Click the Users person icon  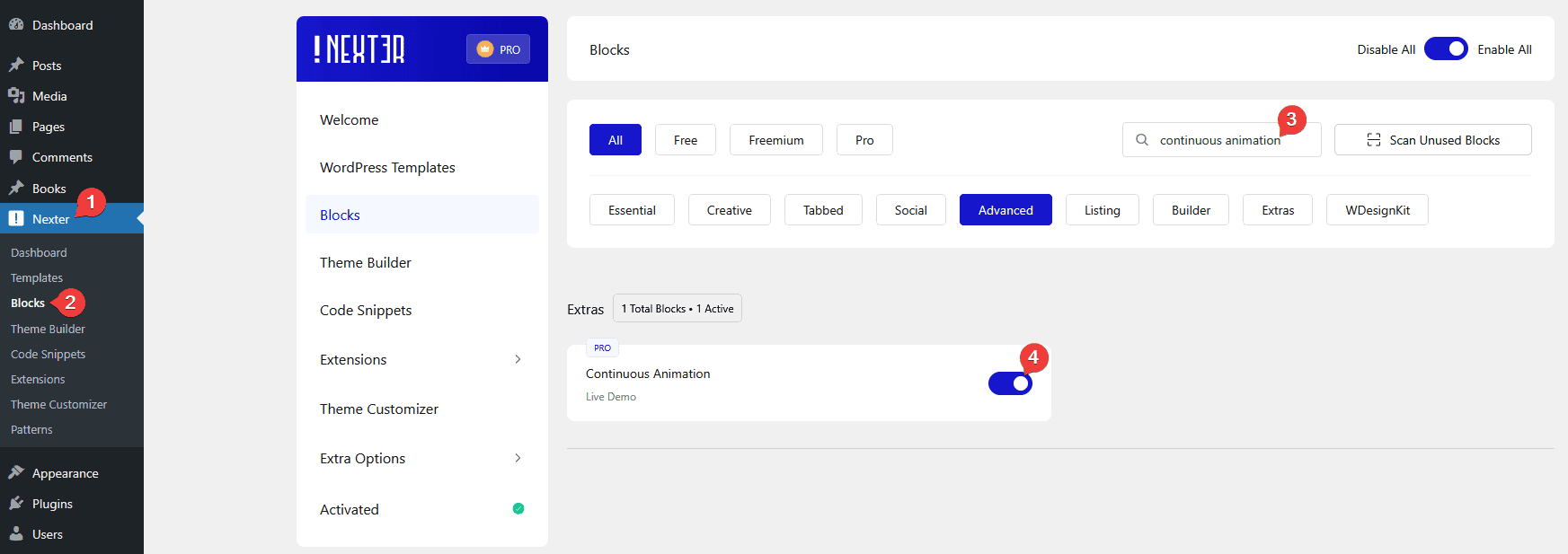click(16, 533)
